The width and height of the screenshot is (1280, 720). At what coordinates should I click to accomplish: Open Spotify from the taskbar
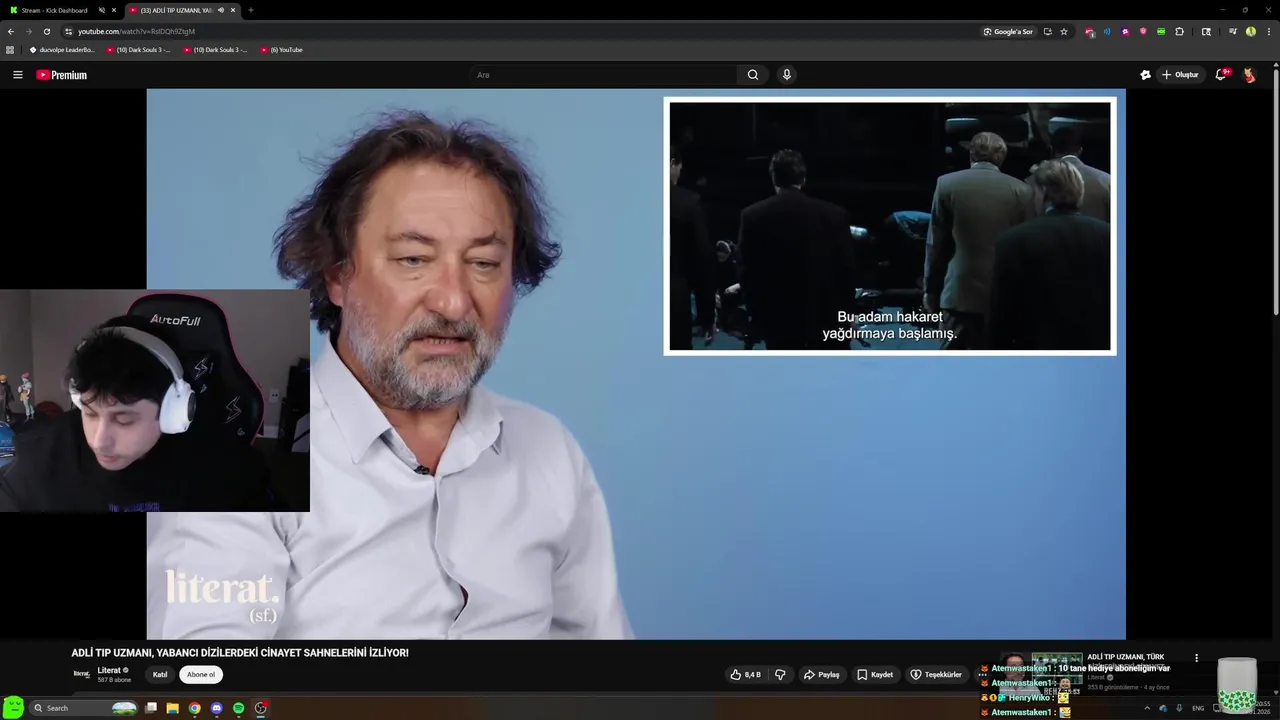tap(238, 708)
